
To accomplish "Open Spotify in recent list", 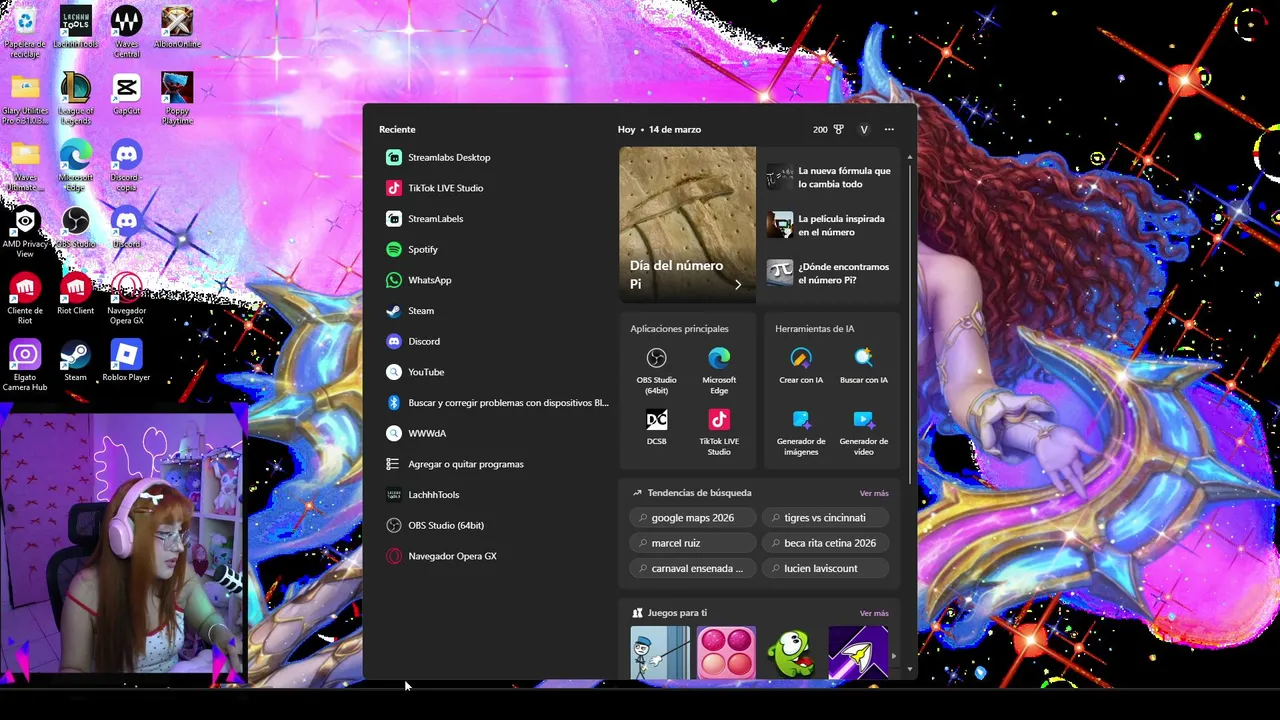I will coord(495,249).
